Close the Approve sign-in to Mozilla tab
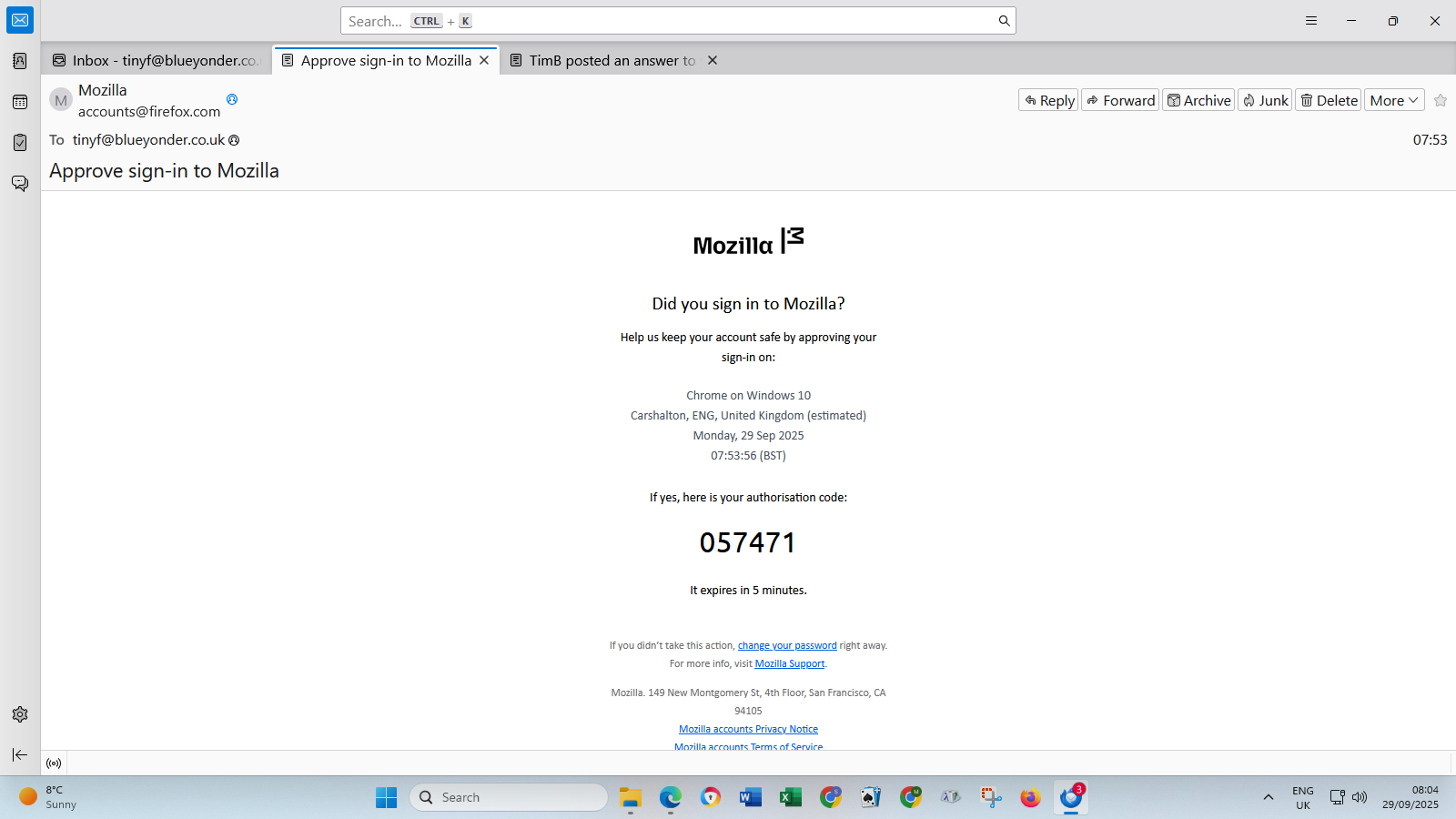This screenshot has height=819, width=1456. pyautogui.click(x=484, y=60)
